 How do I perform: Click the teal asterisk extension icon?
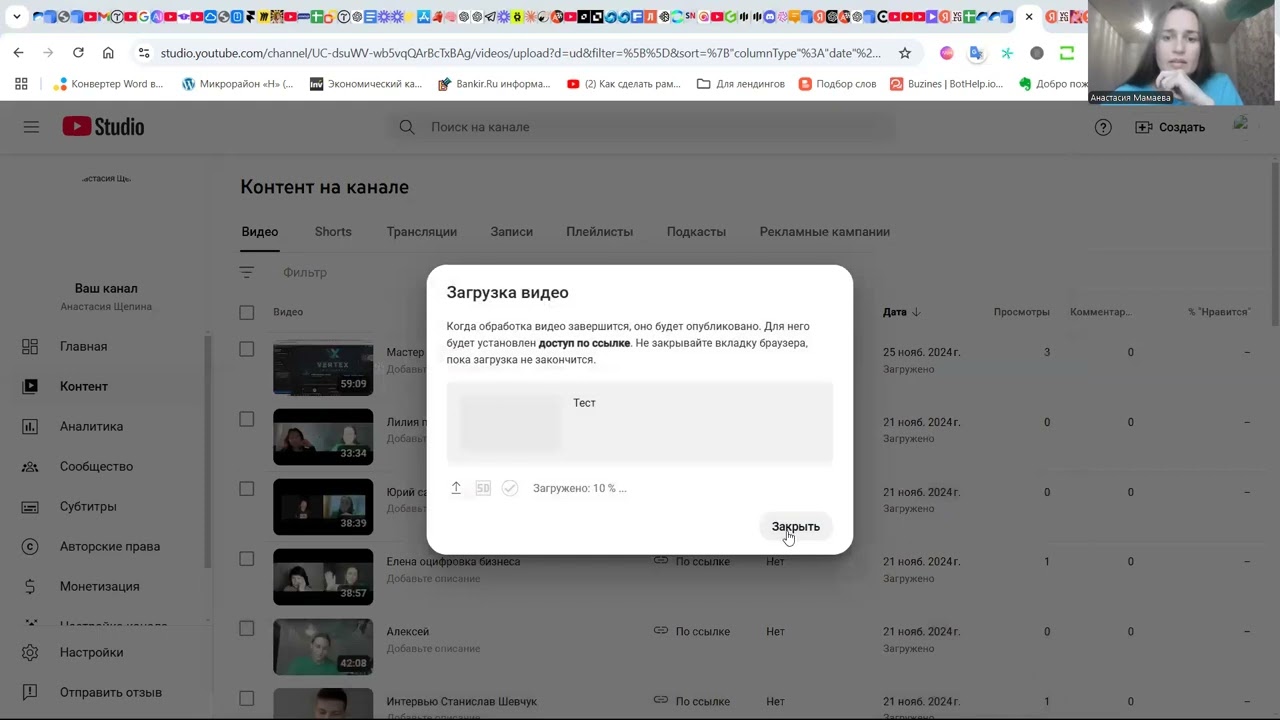click(1007, 53)
